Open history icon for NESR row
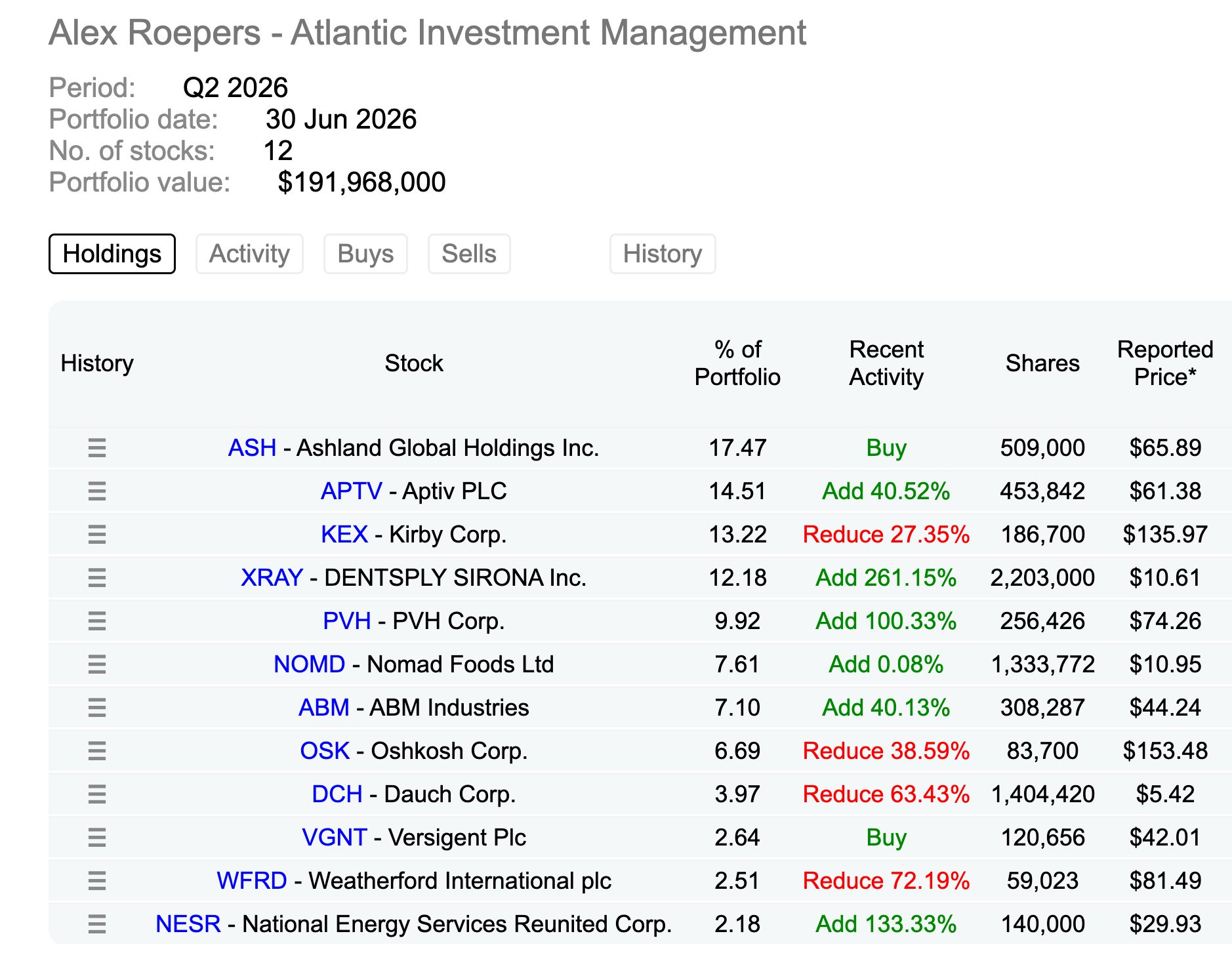The width and height of the screenshot is (1232, 959). [97, 924]
